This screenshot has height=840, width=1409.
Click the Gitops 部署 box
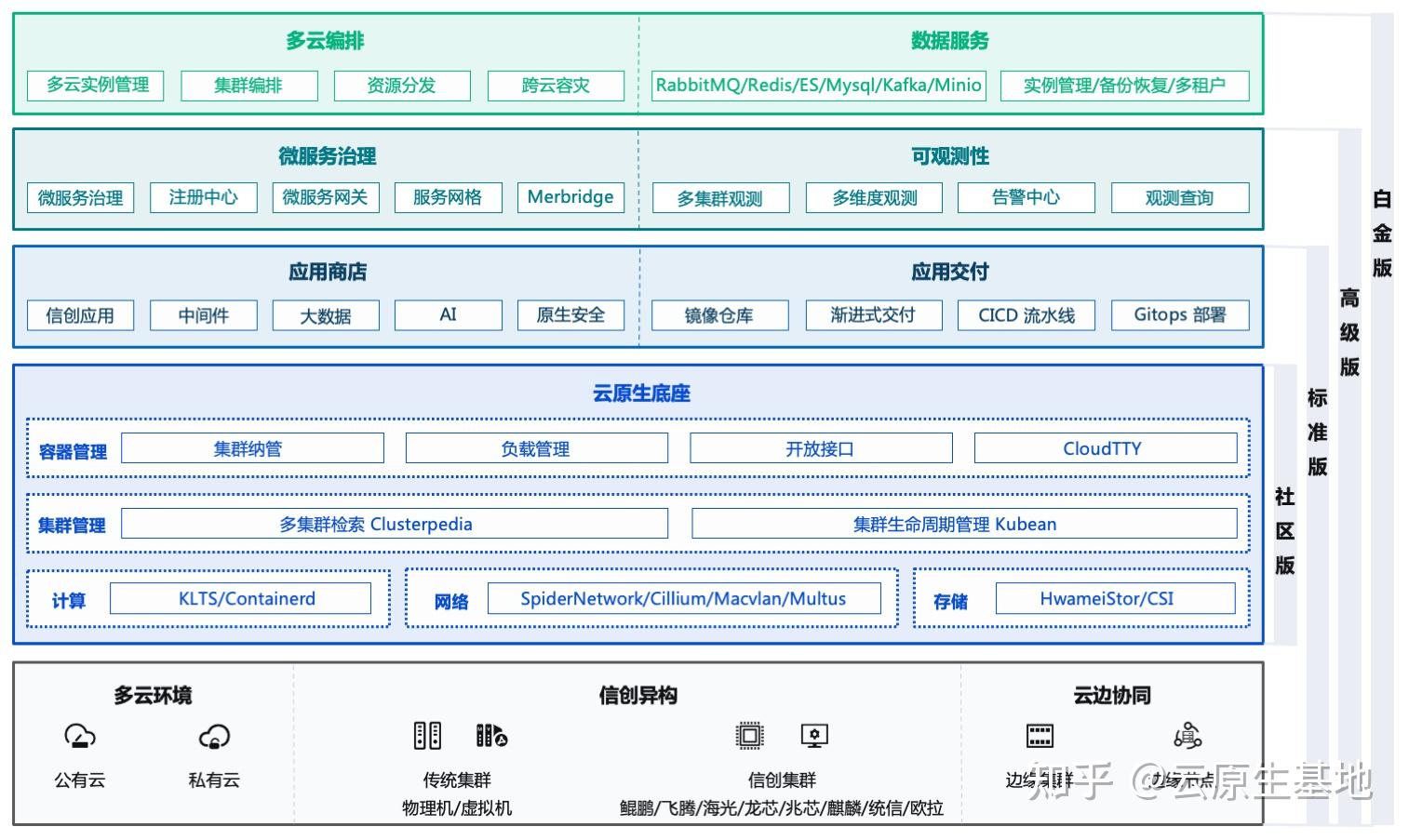1180,315
